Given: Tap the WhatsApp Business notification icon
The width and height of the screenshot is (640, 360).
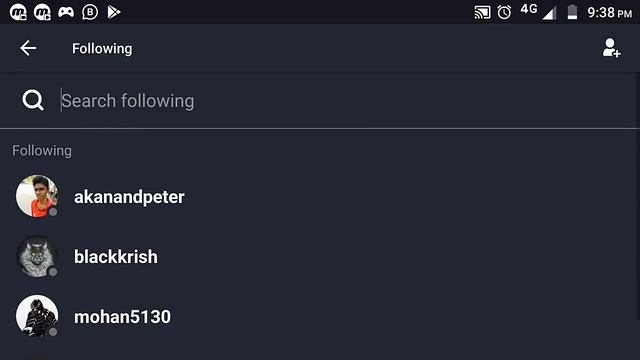Looking at the screenshot, I should point(90,12).
